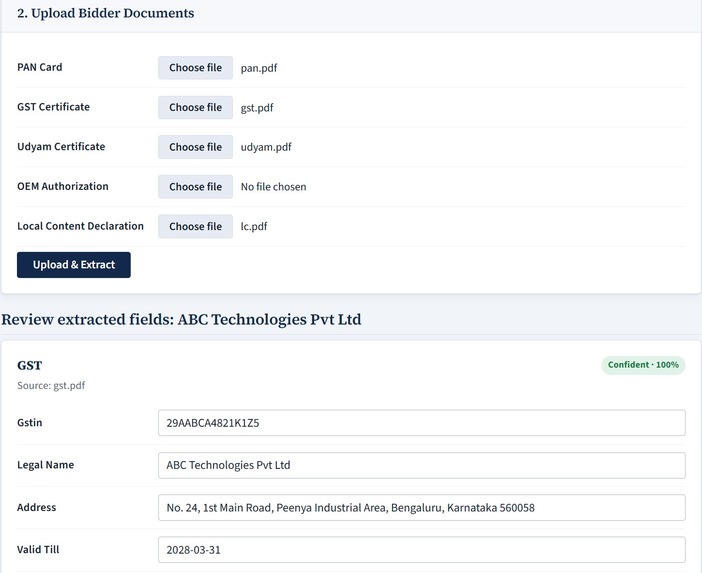
Task: Click the Valid Till field label
Action: click(x=38, y=549)
